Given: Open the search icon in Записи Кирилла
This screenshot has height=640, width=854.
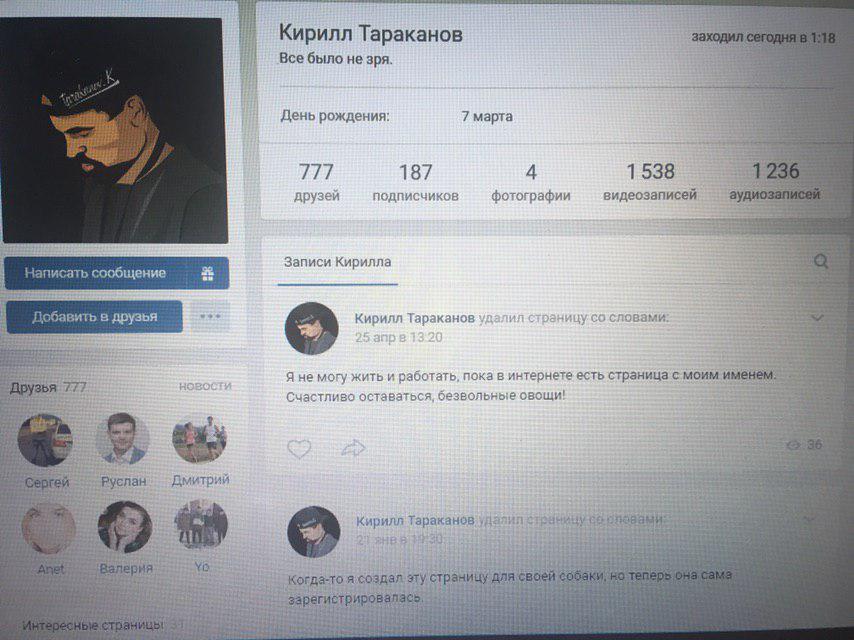Looking at the screenshot, I should click(x=821, y=262).
